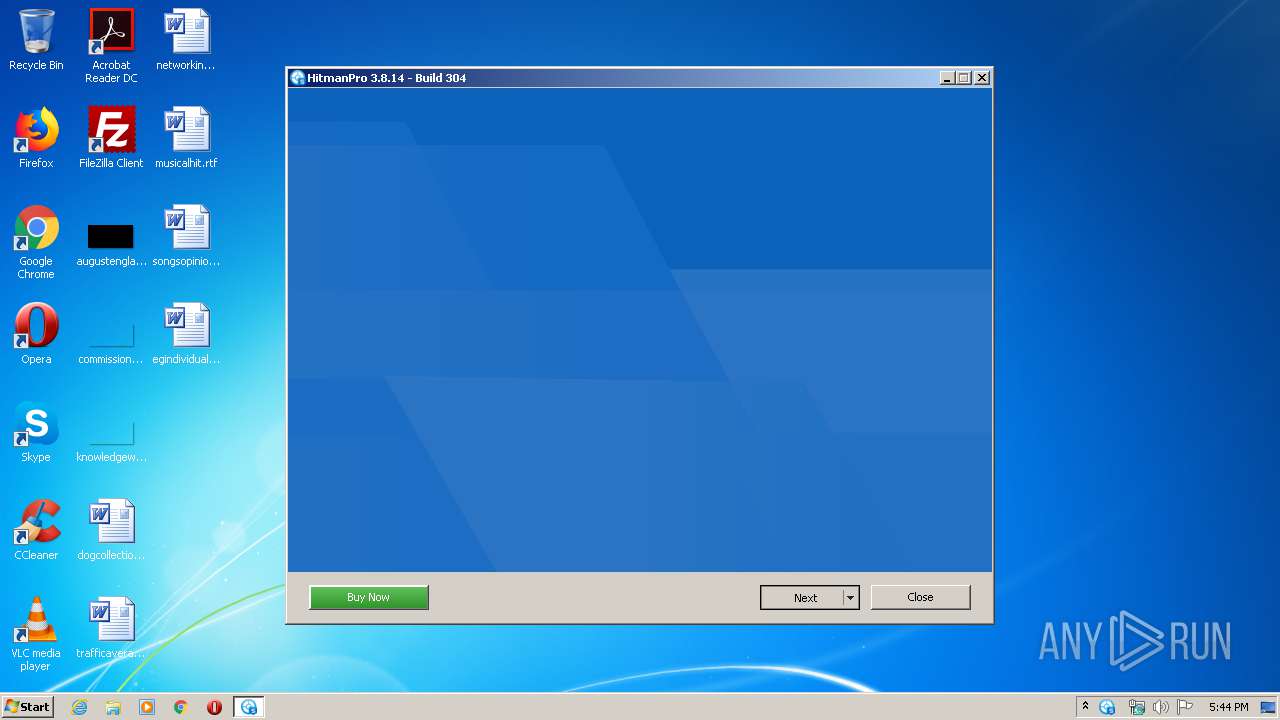Click the Buy Now button
1280x720 pixels.
coord(369,597)
